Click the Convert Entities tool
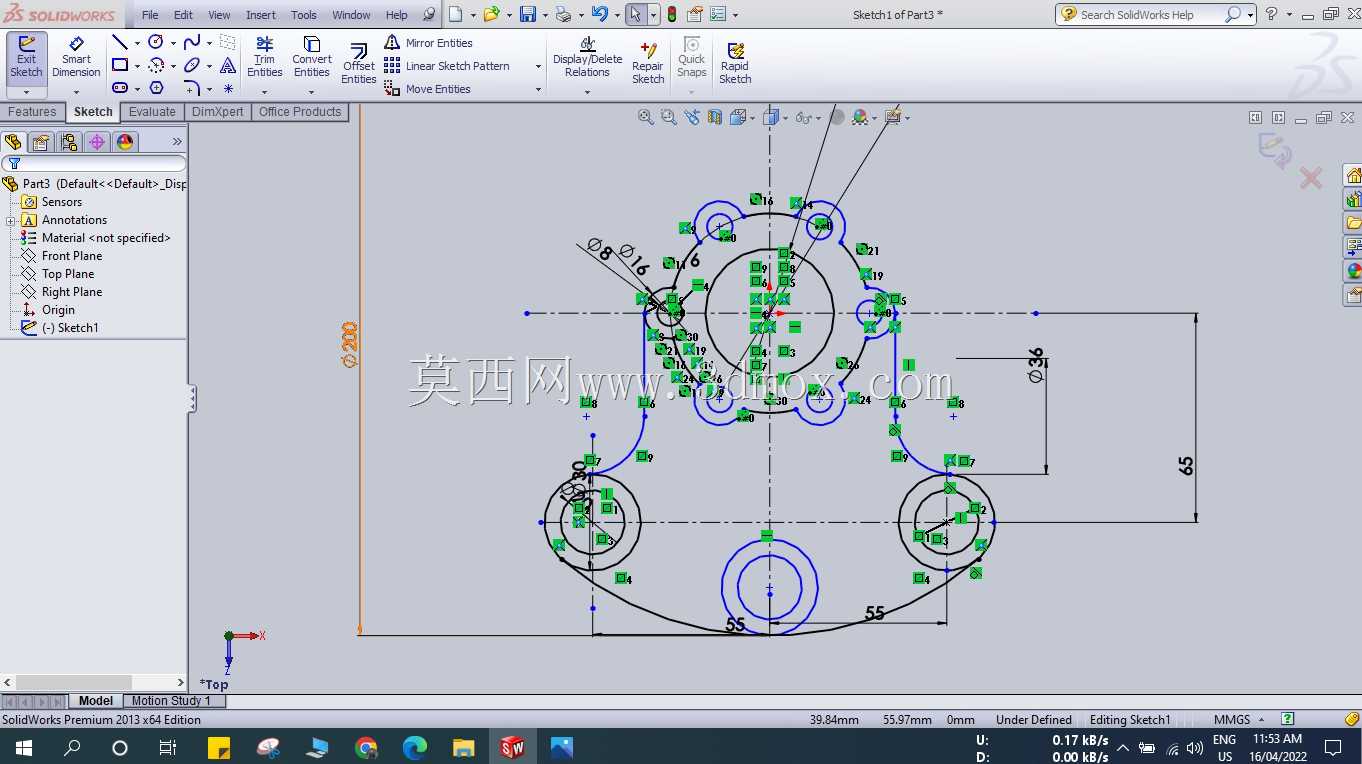 312,58
